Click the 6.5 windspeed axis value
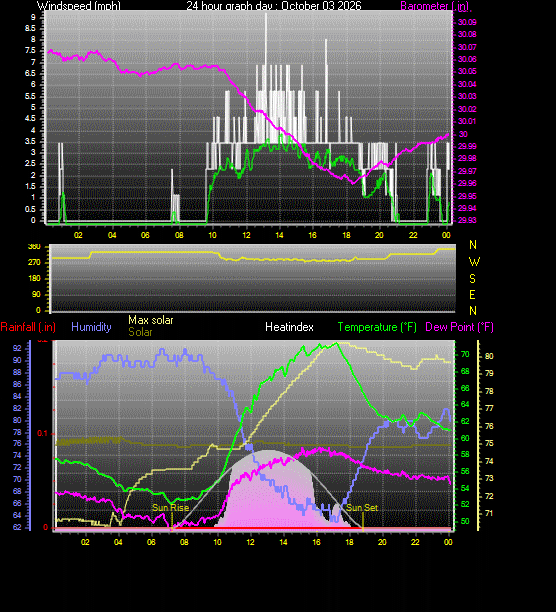Screen dimensions: 556x612 (30, 73)
